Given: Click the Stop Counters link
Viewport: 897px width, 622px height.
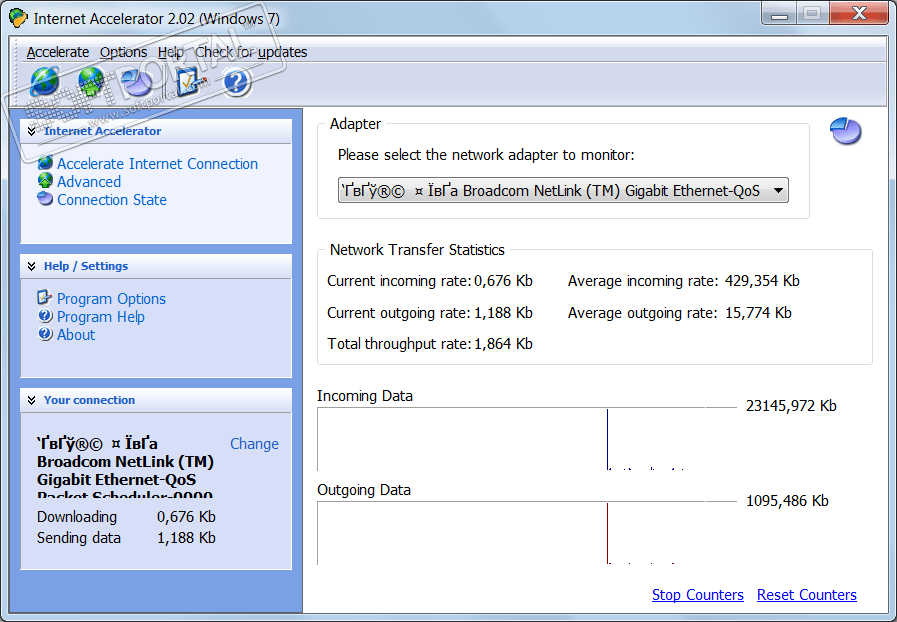Looking at the screenshot, I should (697, 595).
